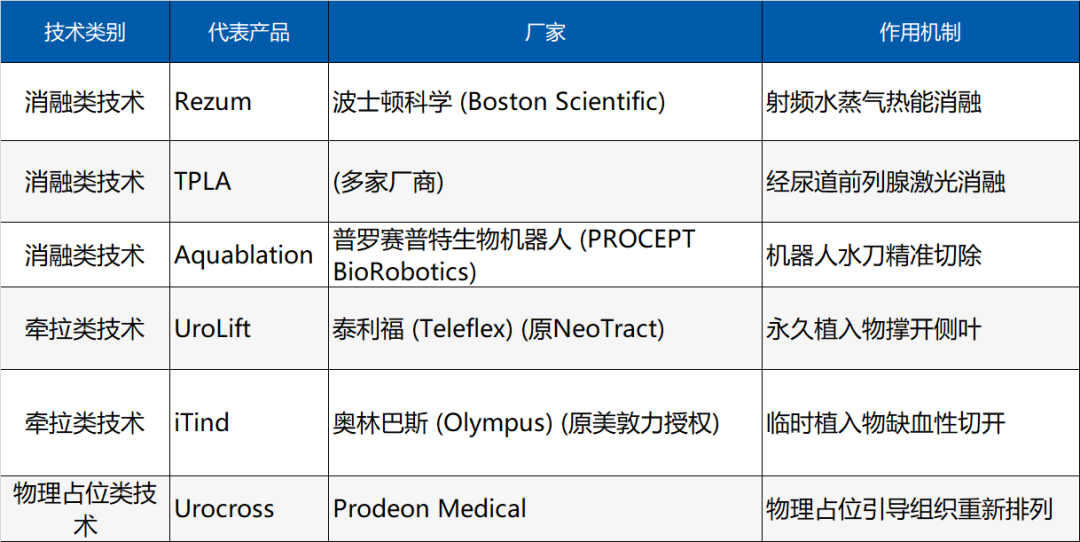The image size is (1080, 542).
Task: Click the iTind product cell
Action: [249, 423]
